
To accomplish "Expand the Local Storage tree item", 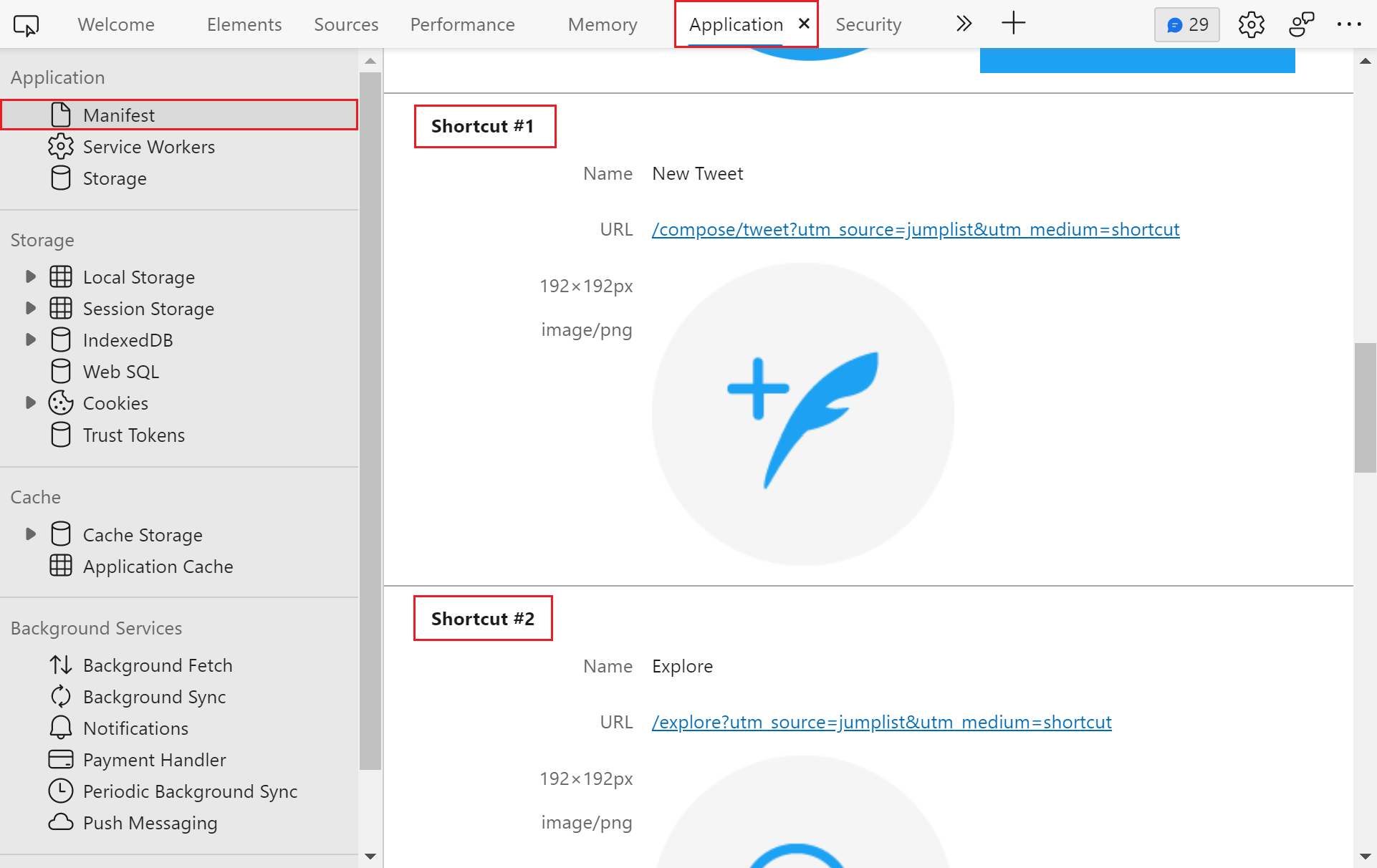I will pos(31,276).
